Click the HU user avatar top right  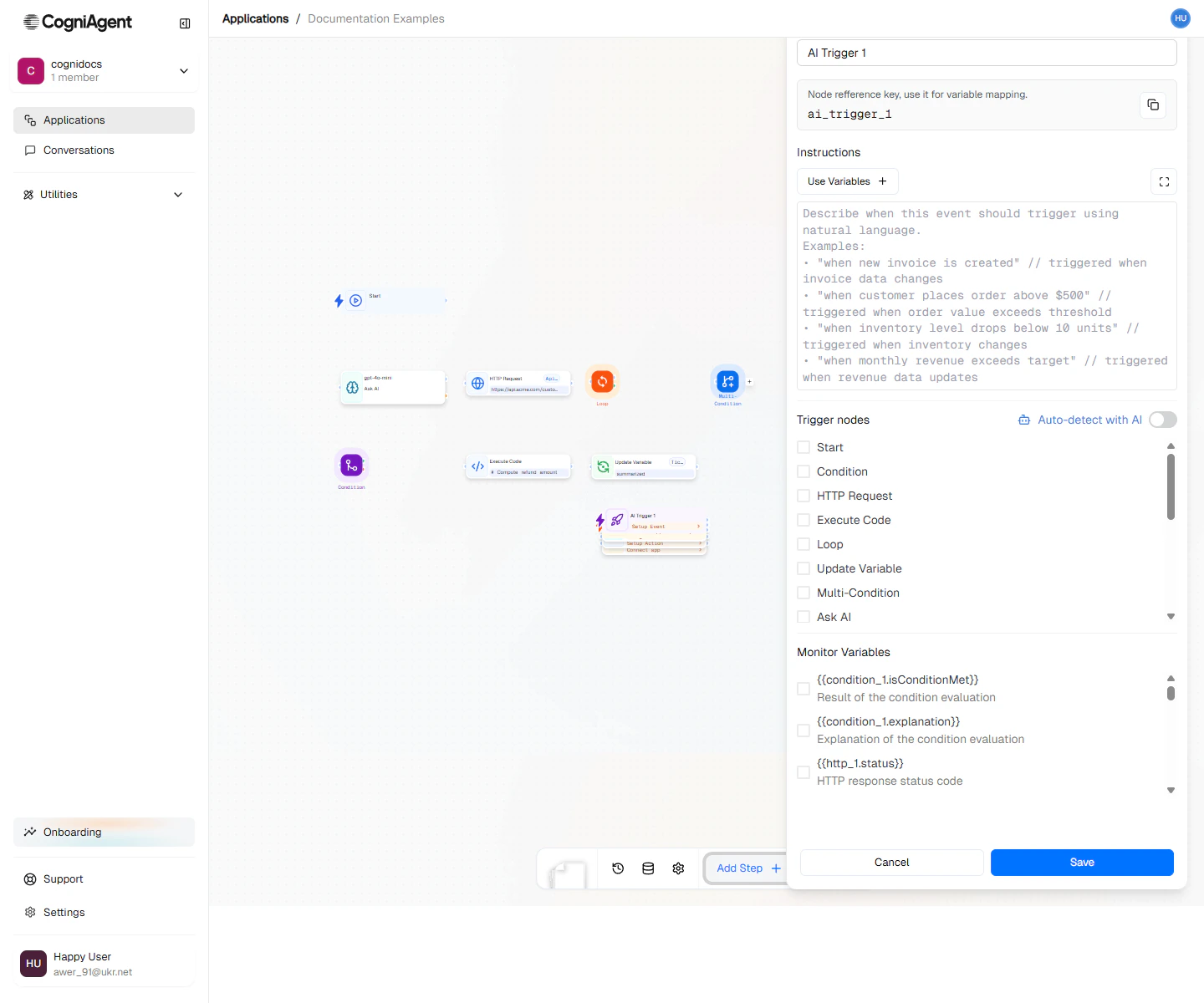(x=1181, y=18)
